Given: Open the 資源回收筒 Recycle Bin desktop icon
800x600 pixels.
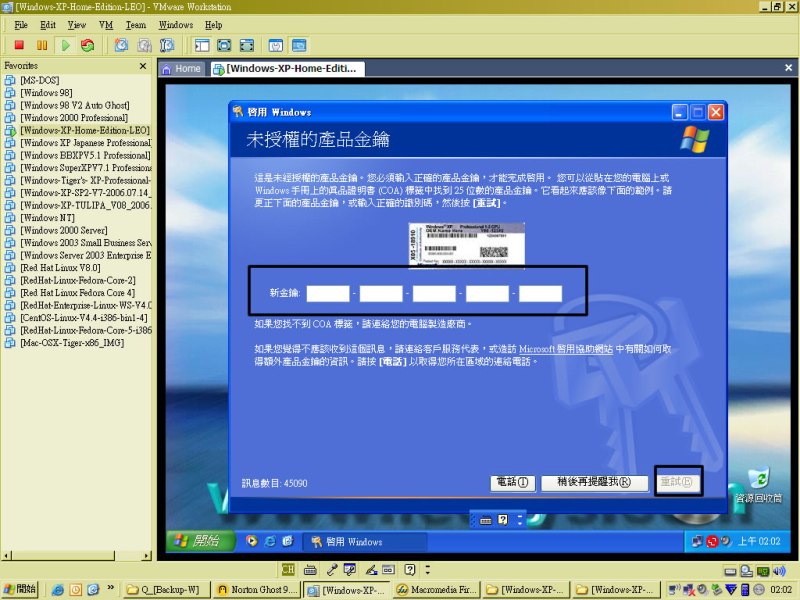Looking at the screenshot, I should pyautogui.click(x=759, y=485).
